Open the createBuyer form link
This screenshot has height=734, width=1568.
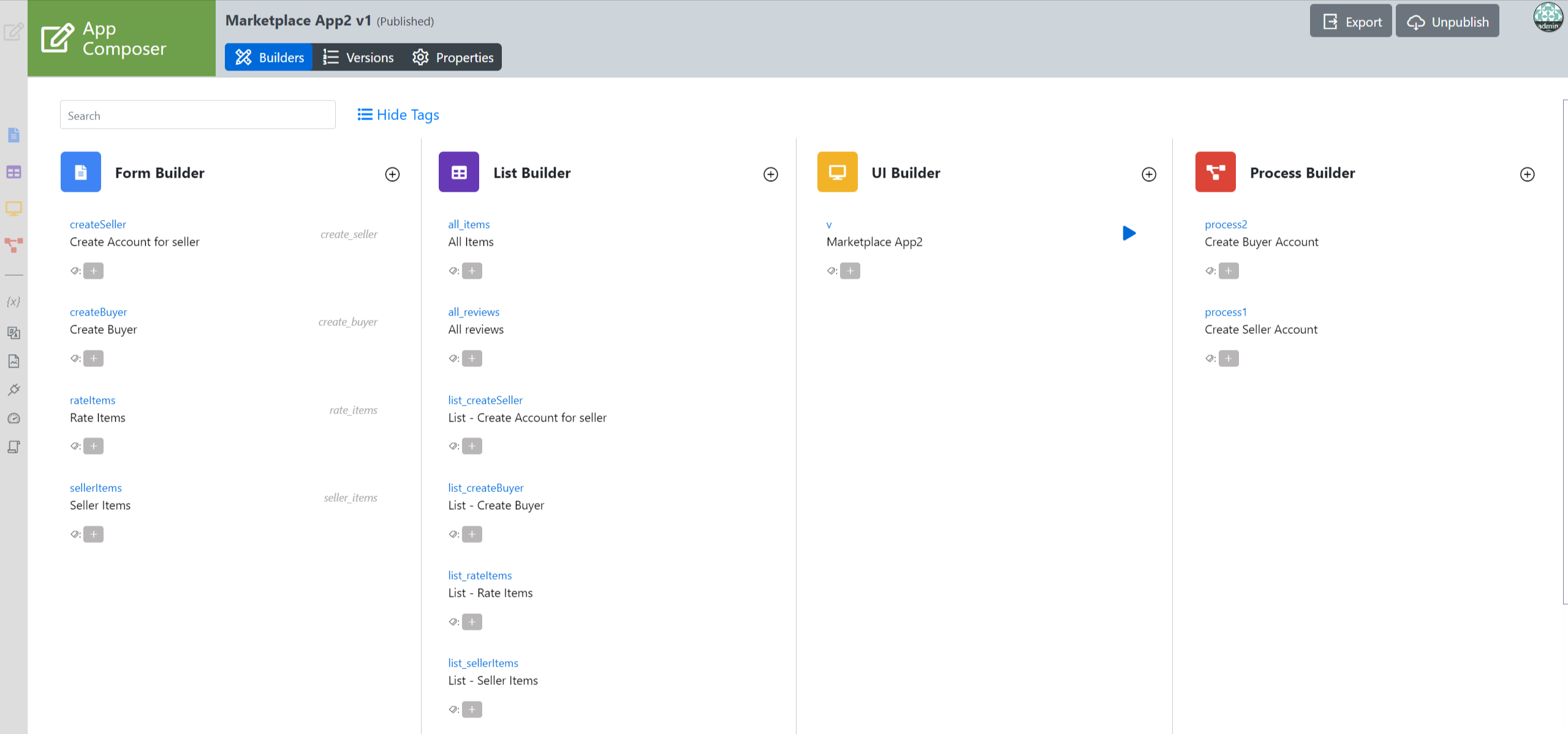98,312
